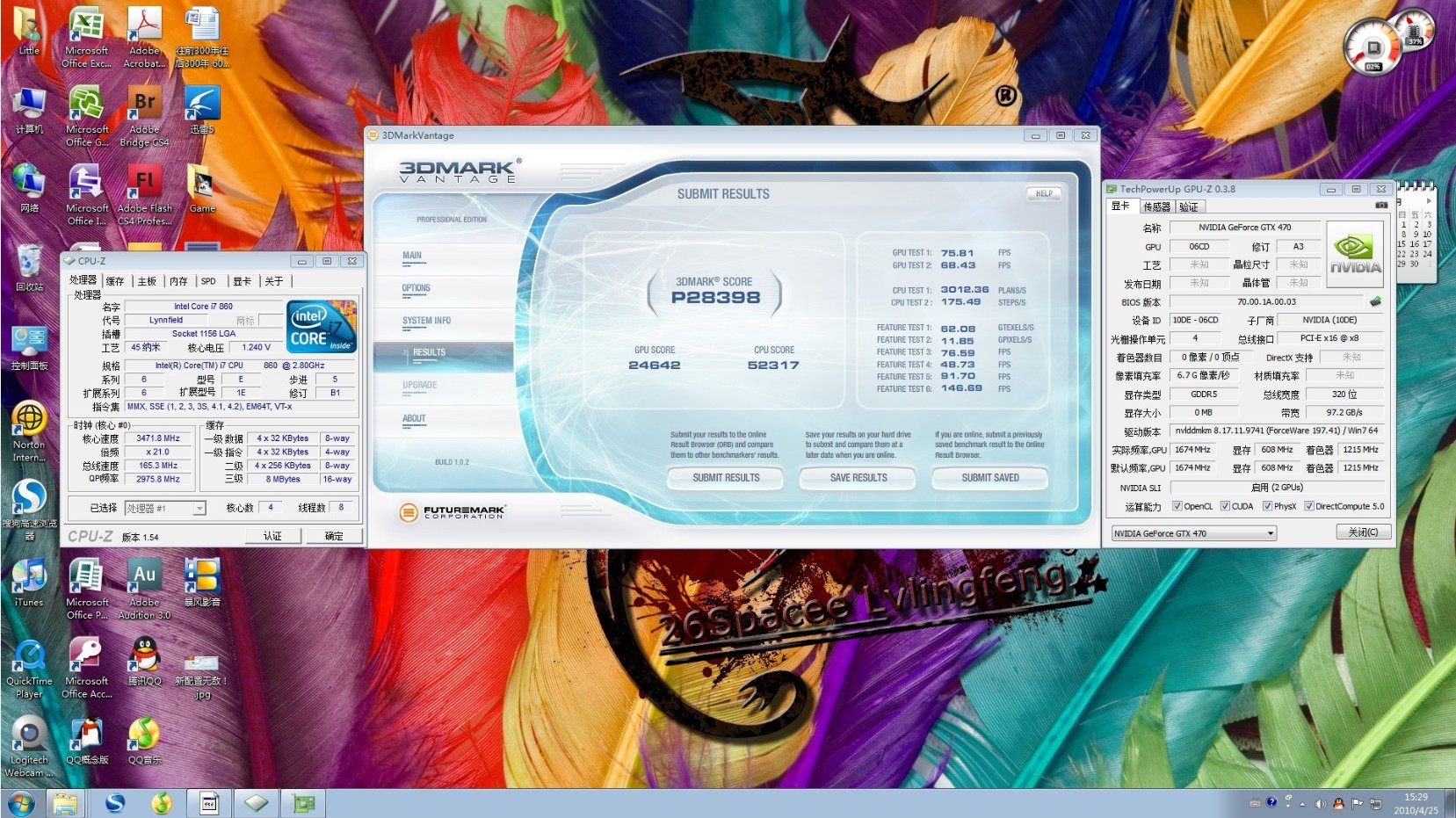Expand the NVIDIA GeForce GTX 470 GPU dropdown
Screen dimensions: 1456x818
click(1270, 533)
